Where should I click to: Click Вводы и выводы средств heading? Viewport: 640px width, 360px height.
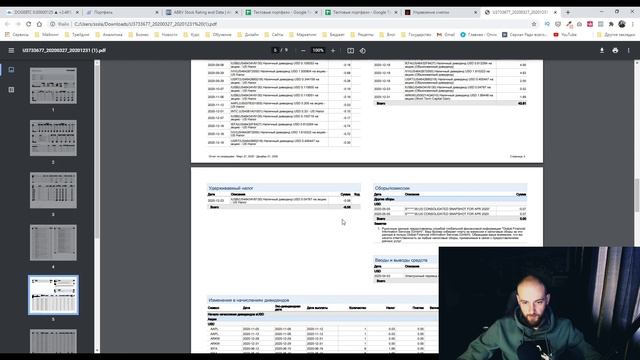[401, 260]
